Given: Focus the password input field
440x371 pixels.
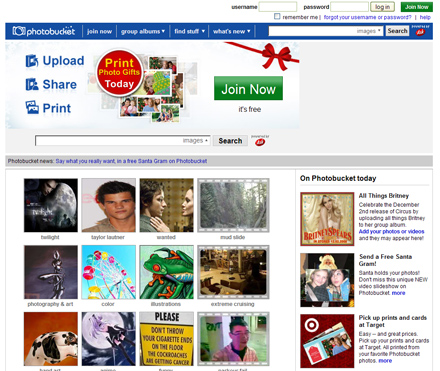Looking at the screenshot, I should click(x=349, y=7).
